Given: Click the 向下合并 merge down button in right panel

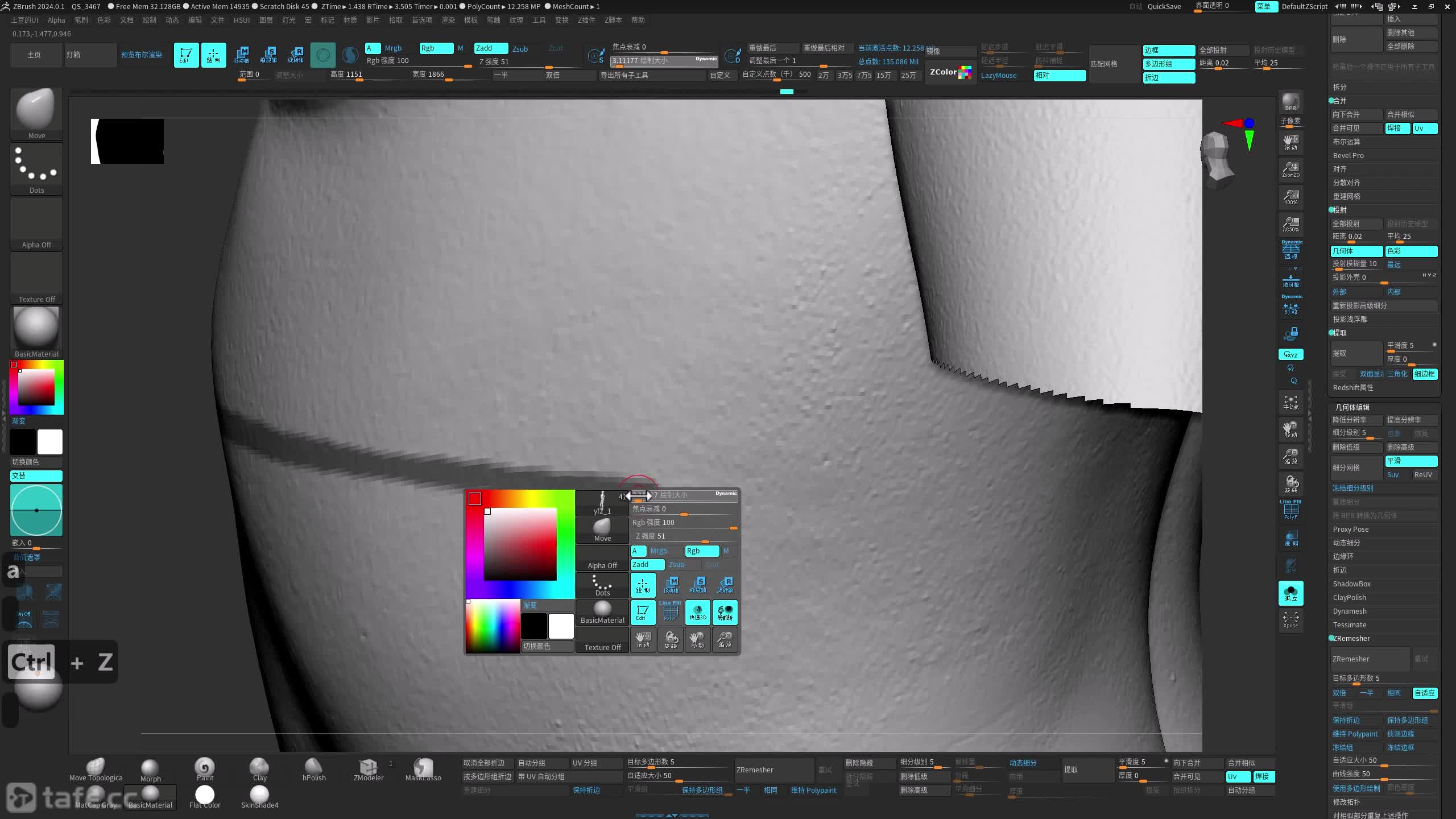Looking at the screenshot, I should (1356, 114).
